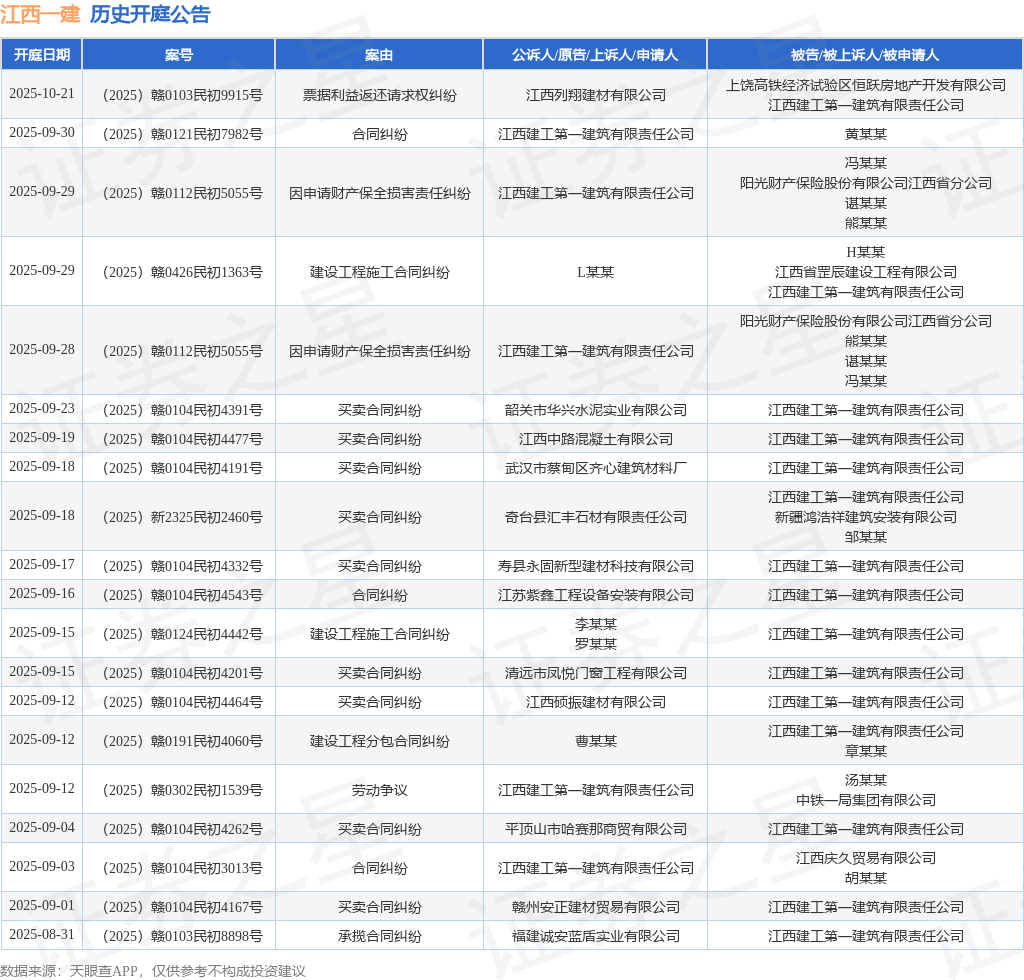
Task: Click the date 2025-09-04
Action: pos(42,827)
